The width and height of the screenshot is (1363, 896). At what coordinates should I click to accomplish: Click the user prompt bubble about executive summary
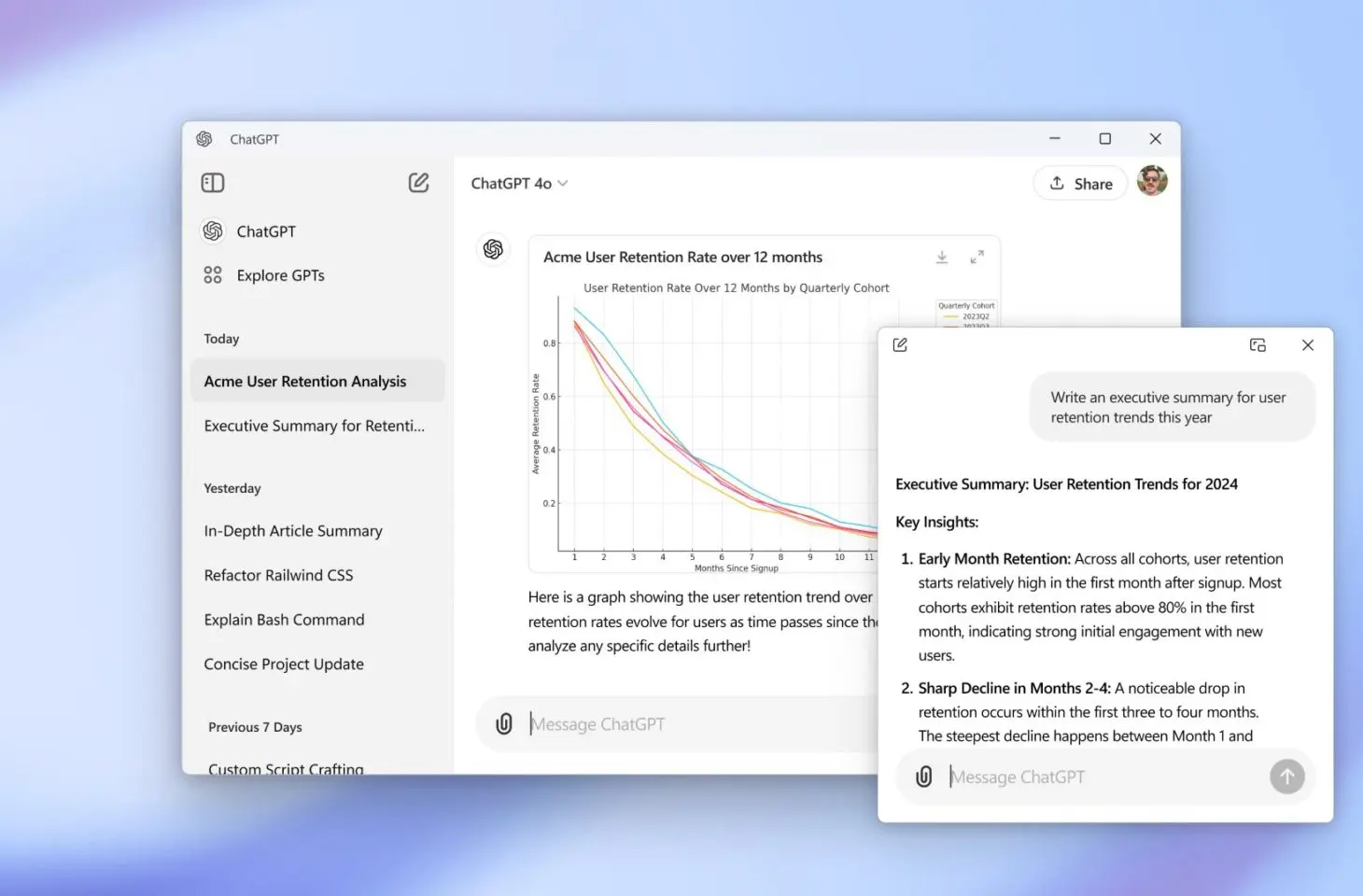point(1173,407)
